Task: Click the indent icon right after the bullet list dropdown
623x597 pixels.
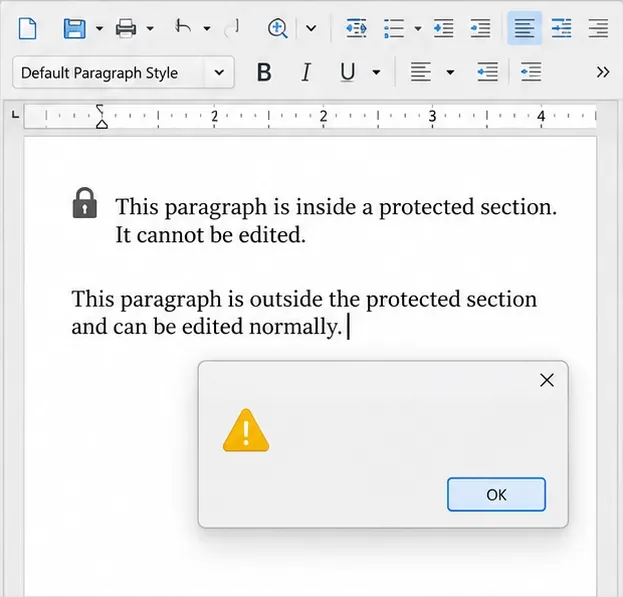Action: point(444,28)
